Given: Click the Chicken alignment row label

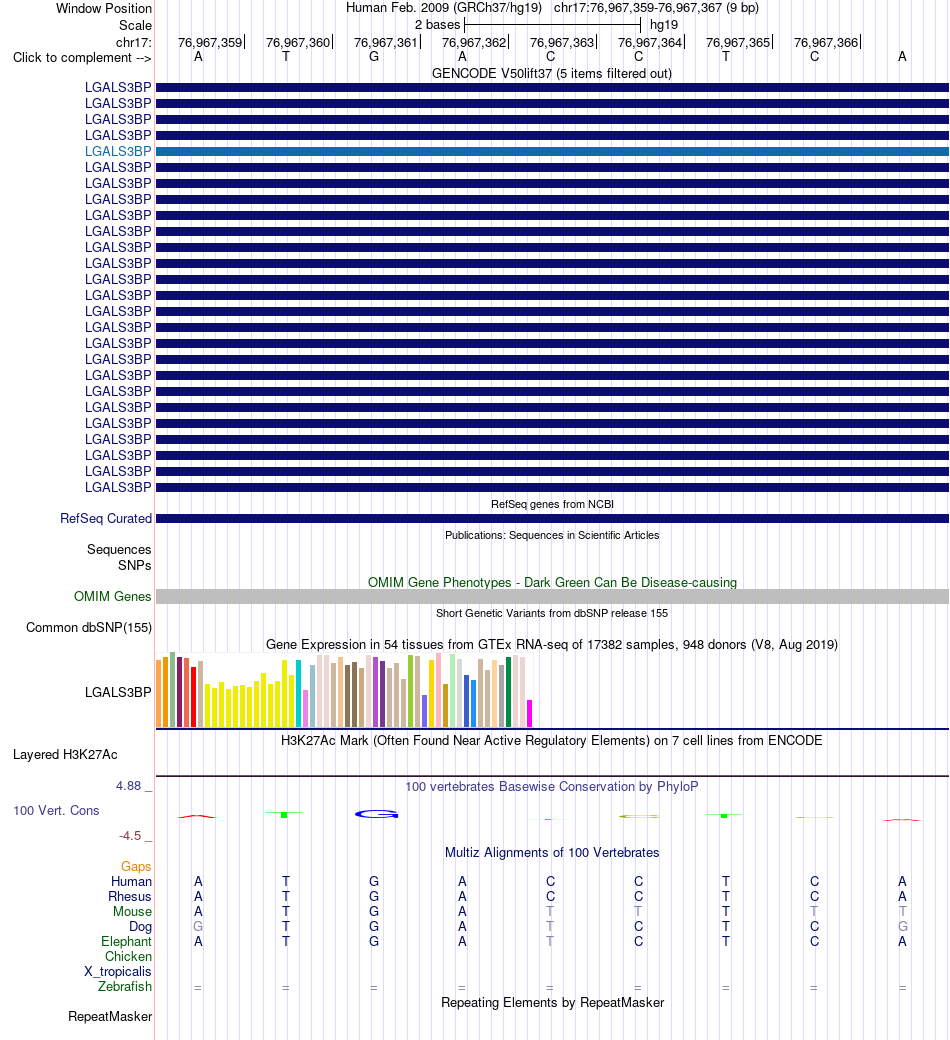Looking at the screenshot, I should (x=128, y=956).
